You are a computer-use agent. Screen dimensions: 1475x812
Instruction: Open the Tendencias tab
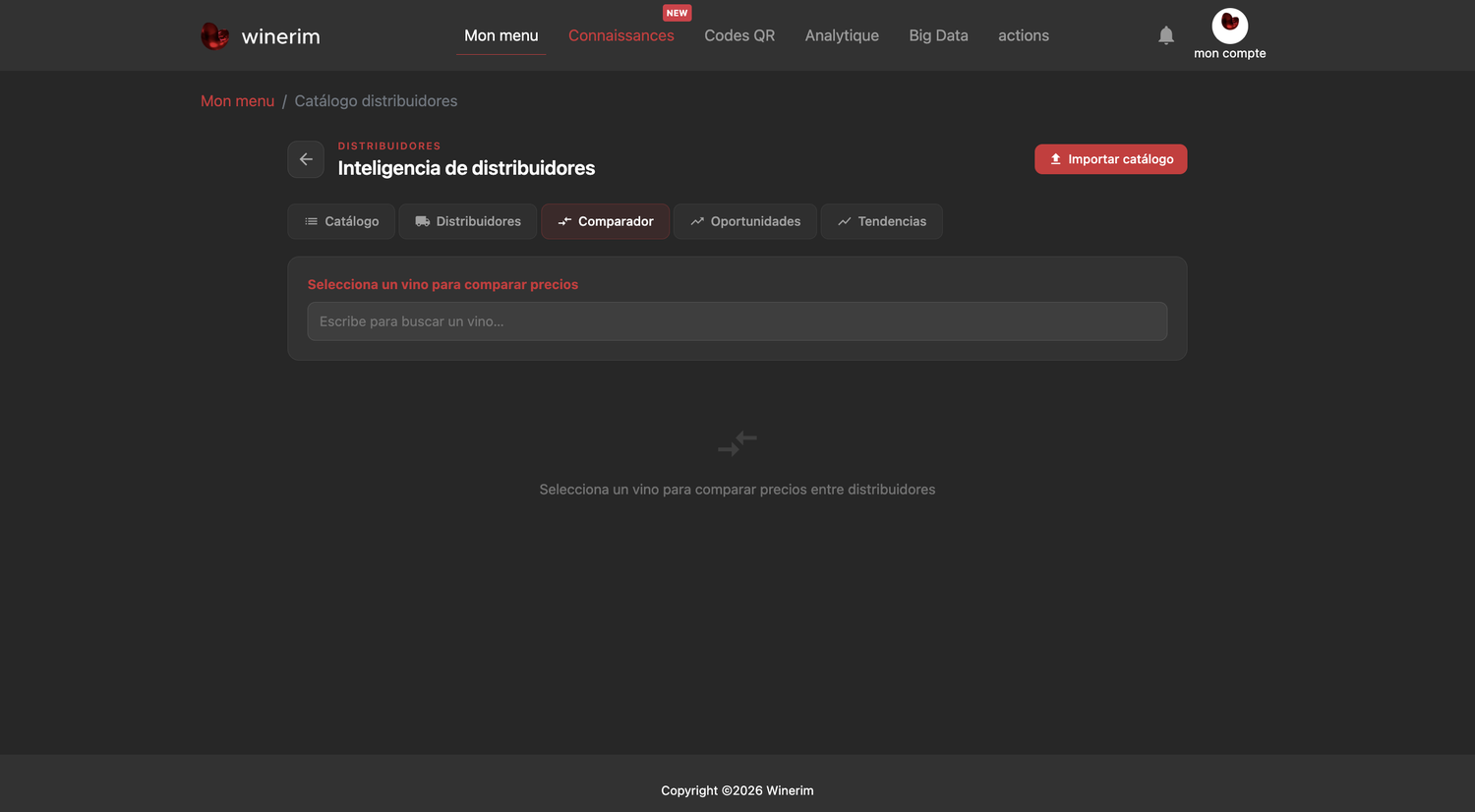point(881,221)
